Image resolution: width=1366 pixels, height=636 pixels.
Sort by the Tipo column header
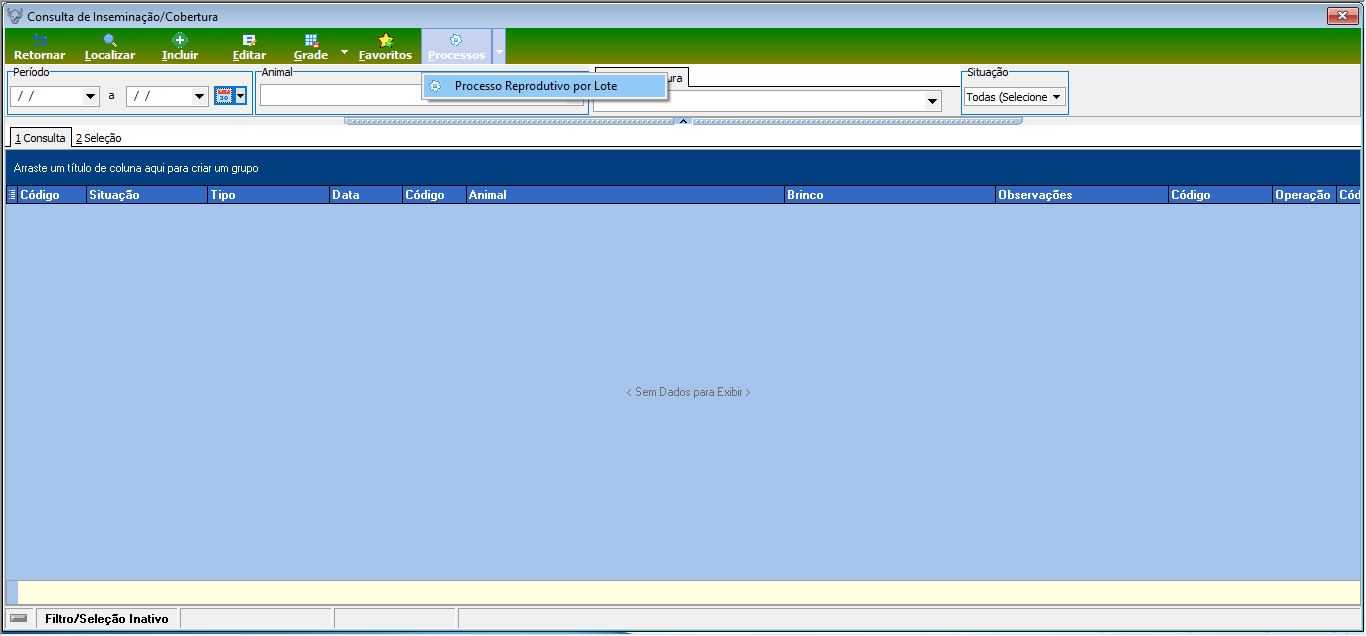tap(268, 195)
